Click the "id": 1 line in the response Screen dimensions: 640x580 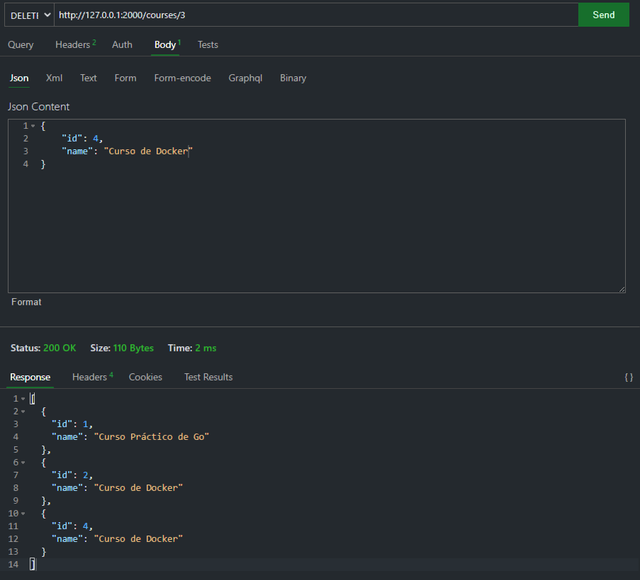[72, 424]
